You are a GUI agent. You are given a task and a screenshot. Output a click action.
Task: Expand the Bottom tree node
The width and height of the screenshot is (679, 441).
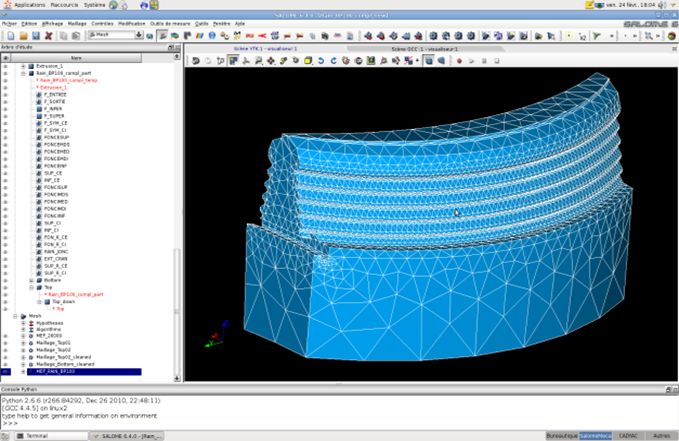pos(32,280)
